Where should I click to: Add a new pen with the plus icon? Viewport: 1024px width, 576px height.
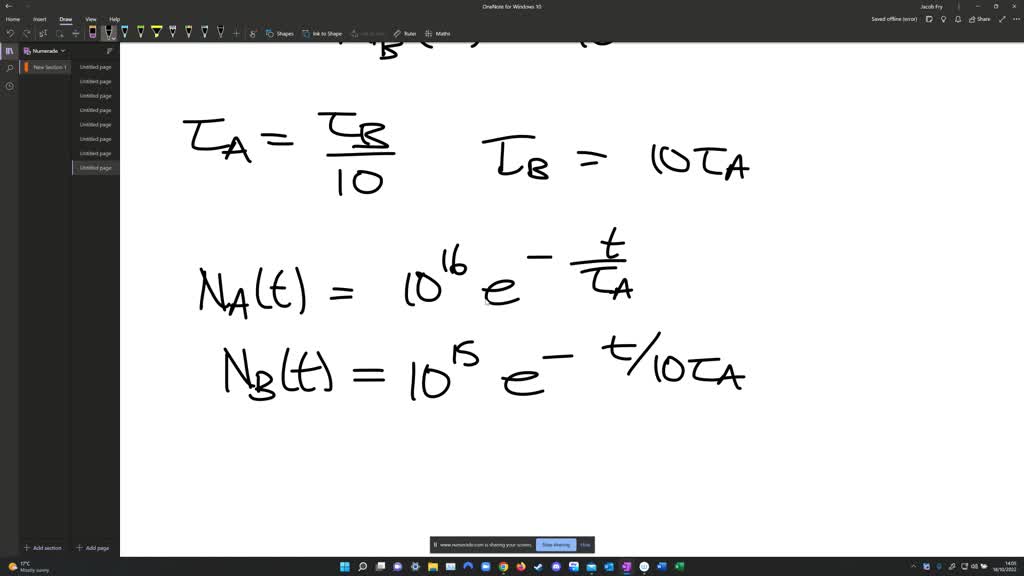coord(235,33)
